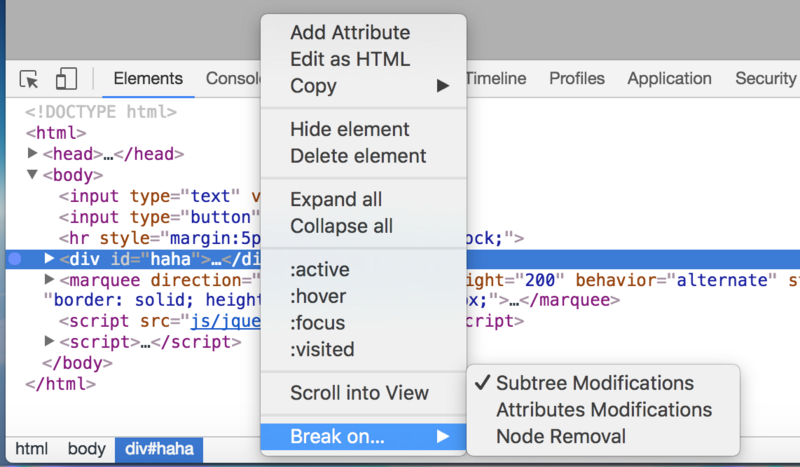Image resolution: width=800 pixels, height=467 pixels.
Task: Activate the inspect element picker icon
Action: [29, 79]
